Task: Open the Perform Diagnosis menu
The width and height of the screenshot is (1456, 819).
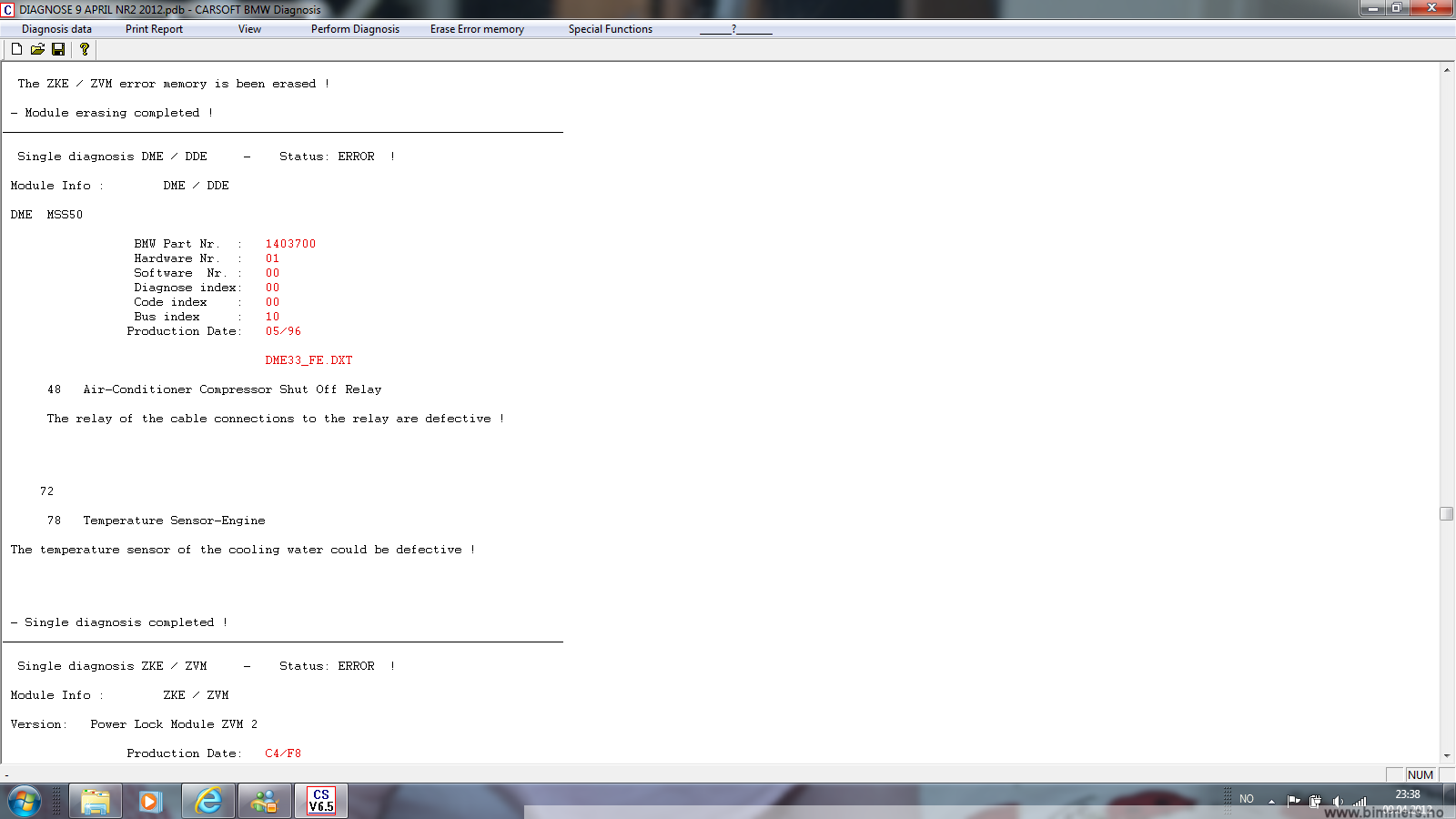Action: [x=355, y=29]
